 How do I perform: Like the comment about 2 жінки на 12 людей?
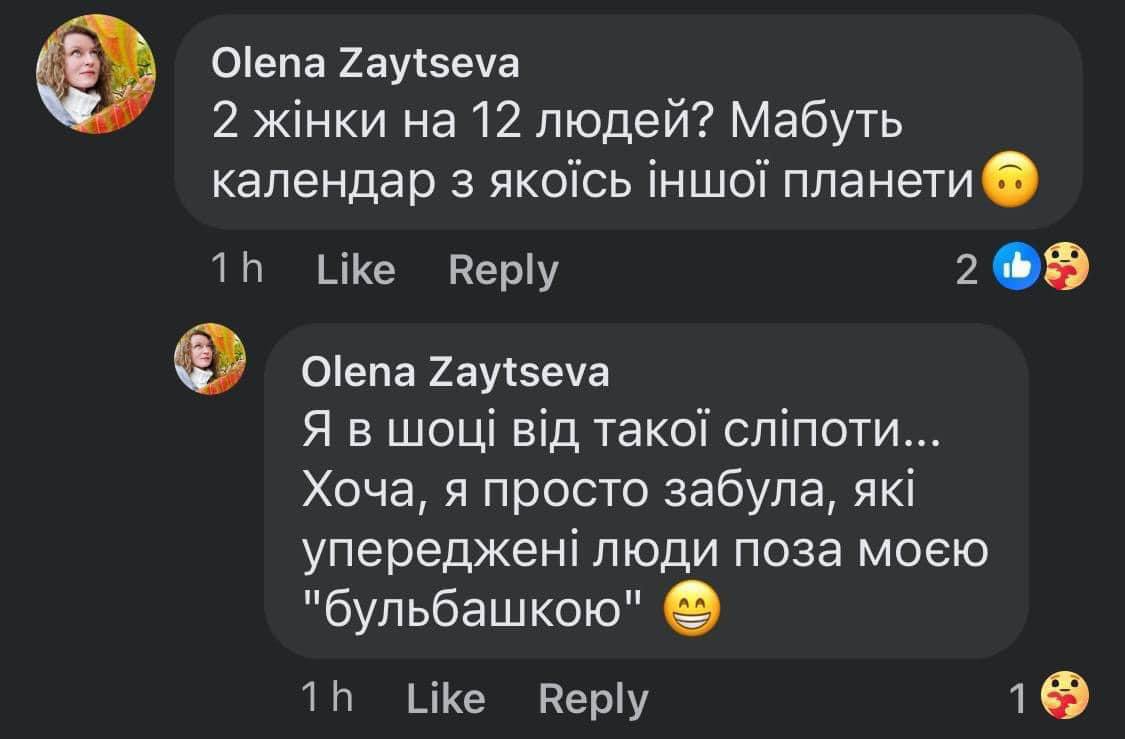pos(355,270)
